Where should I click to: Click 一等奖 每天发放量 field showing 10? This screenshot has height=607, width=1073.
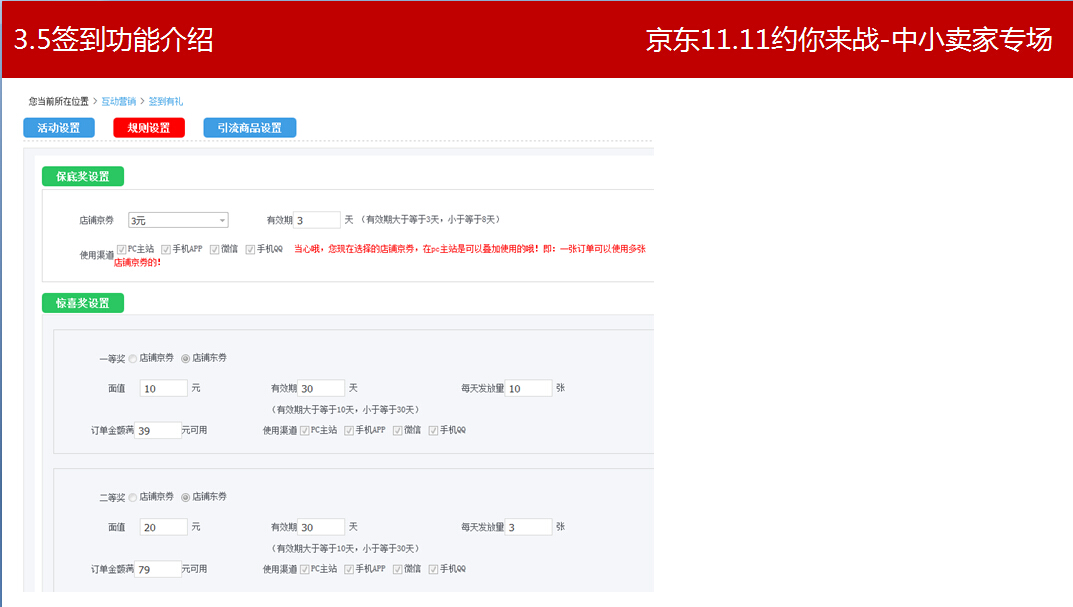528,389
